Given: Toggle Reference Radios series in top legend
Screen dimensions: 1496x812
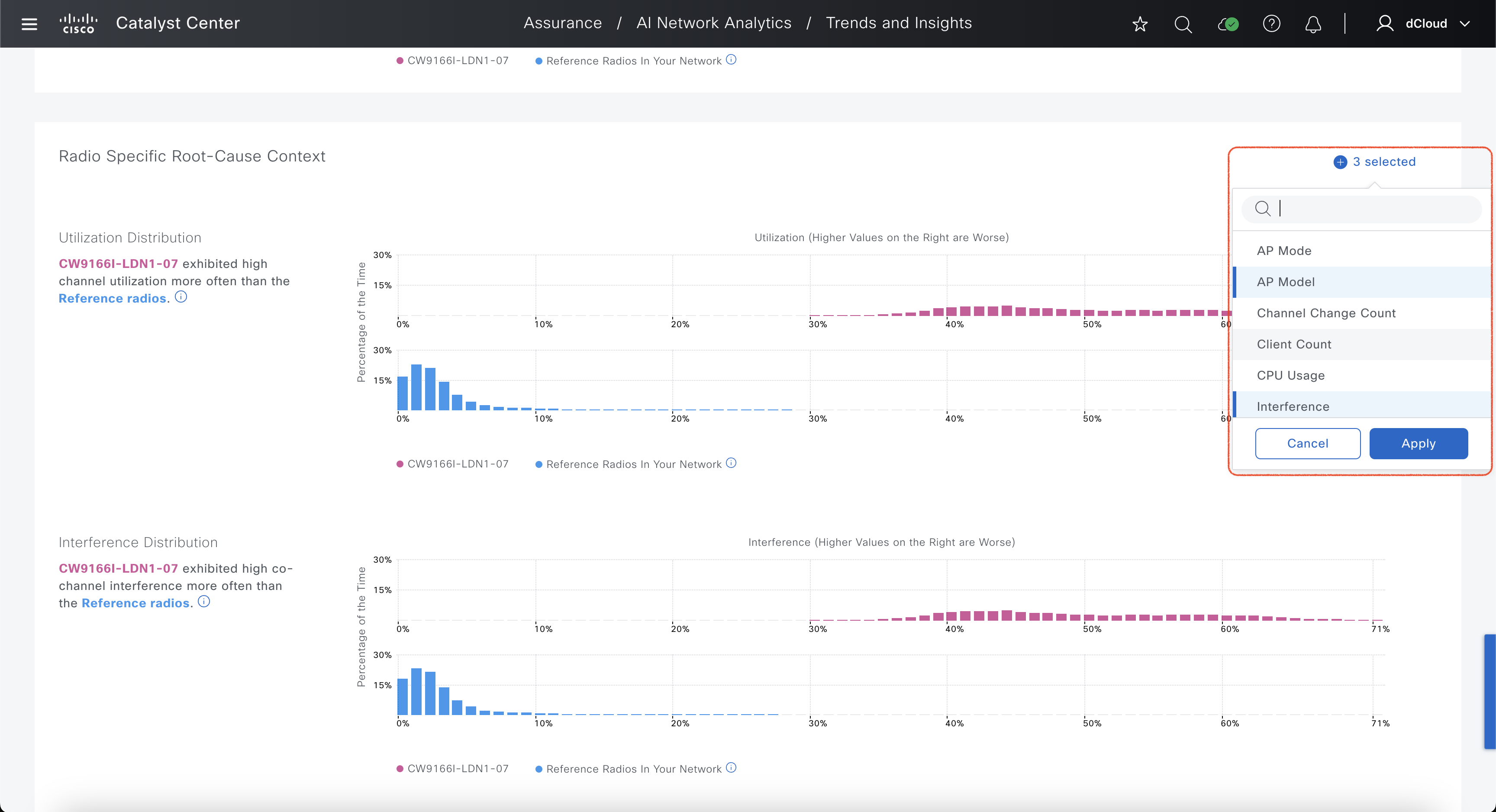Looking at the screenshot, I should [x=629, y=61].
